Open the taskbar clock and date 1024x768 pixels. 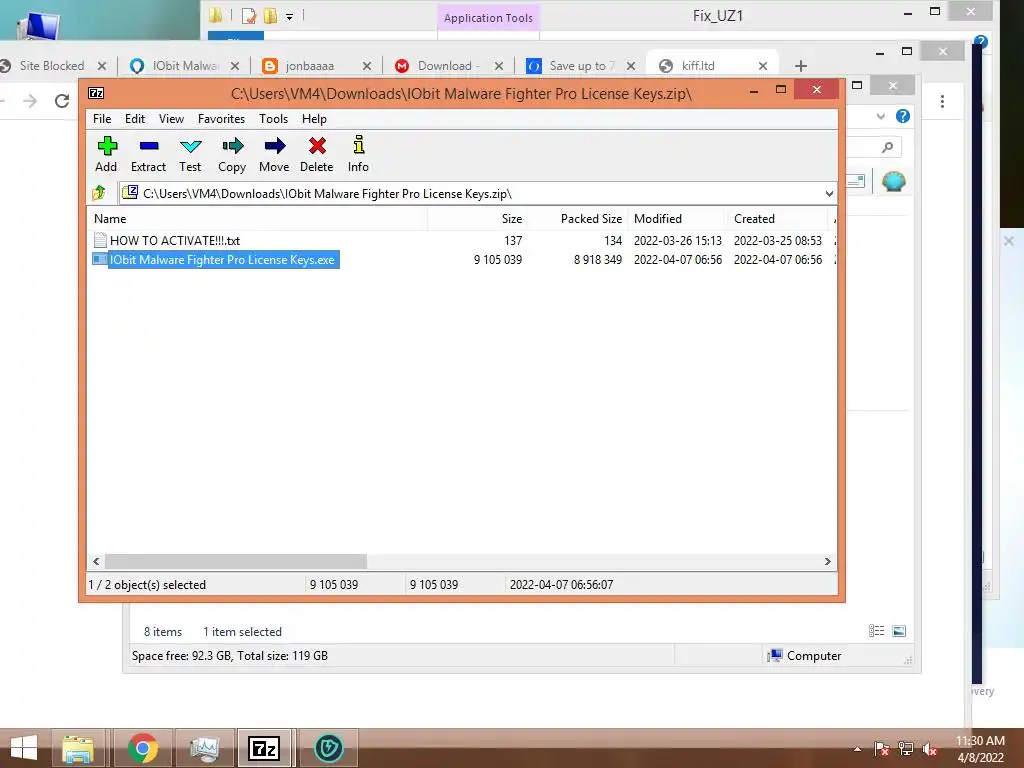tap(980, 749)
